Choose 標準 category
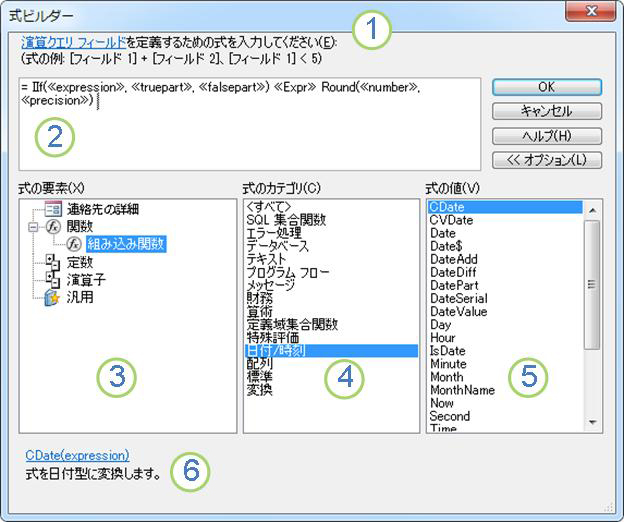This screenshot has width=624, height=522. pos(331,377)
